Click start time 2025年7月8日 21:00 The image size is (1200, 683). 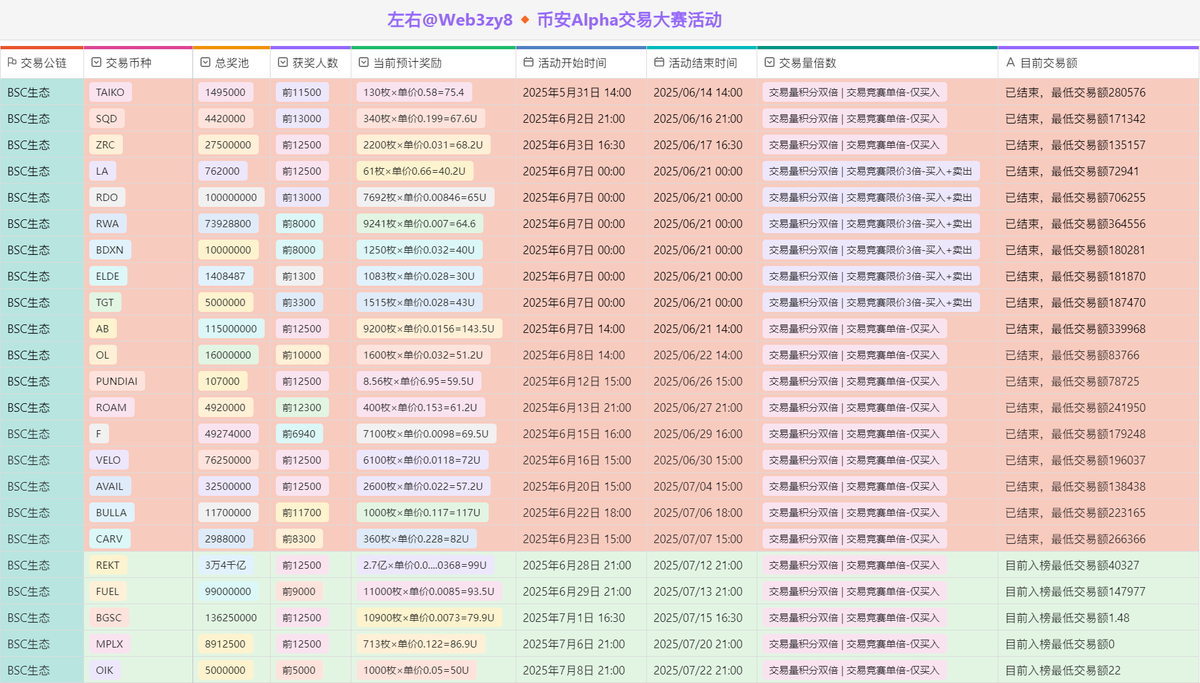point(574,670)
